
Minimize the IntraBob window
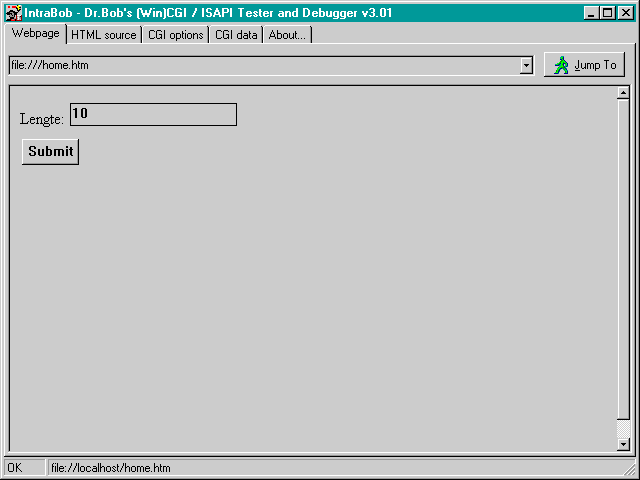click(x=591, y=13)
